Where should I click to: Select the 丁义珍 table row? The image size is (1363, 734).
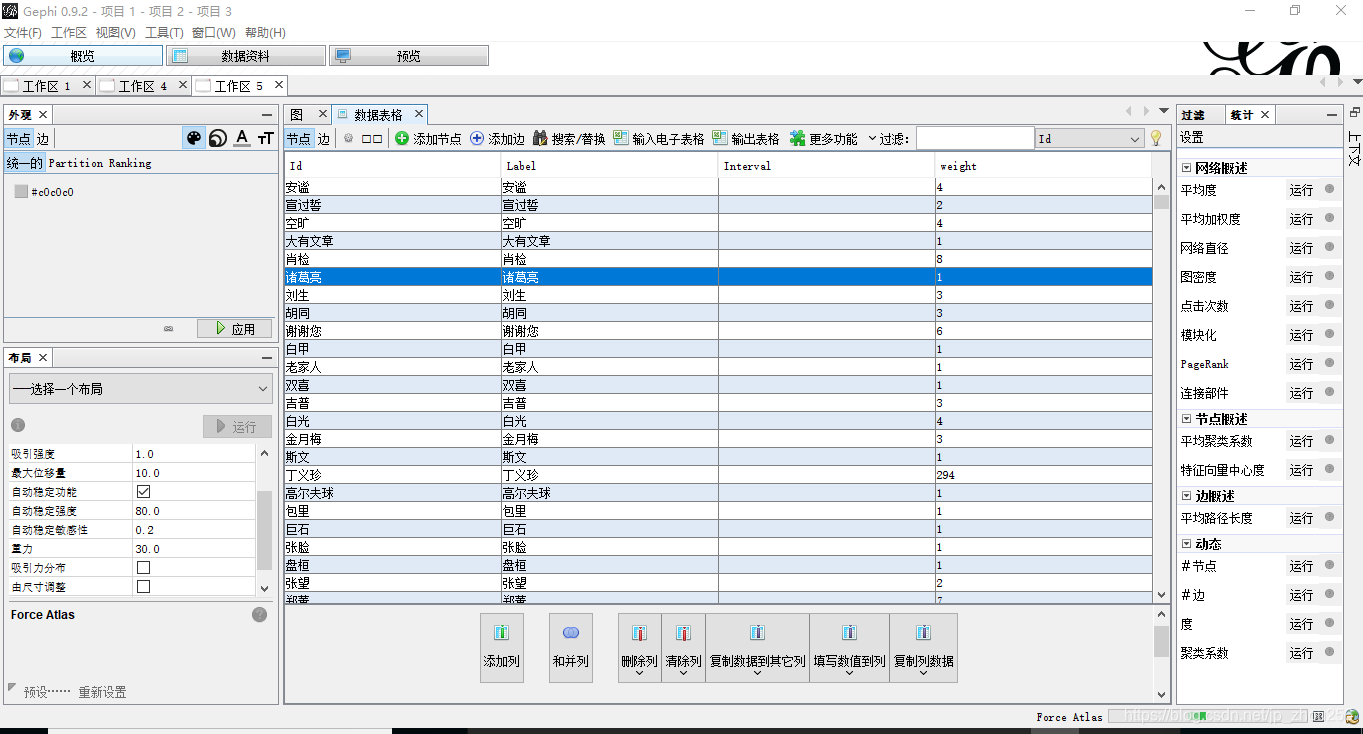point(718,475)
